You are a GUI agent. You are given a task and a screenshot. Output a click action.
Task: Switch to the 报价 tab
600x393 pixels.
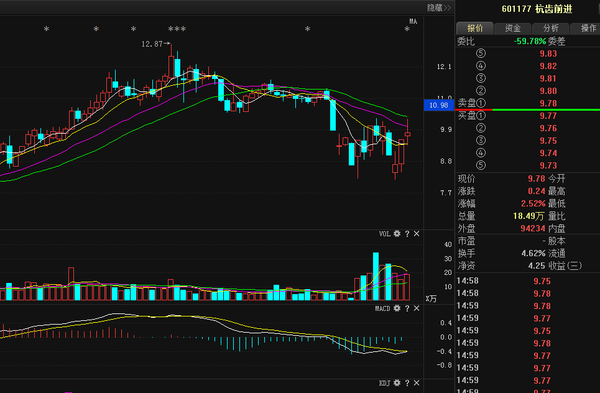pos(475,28)
